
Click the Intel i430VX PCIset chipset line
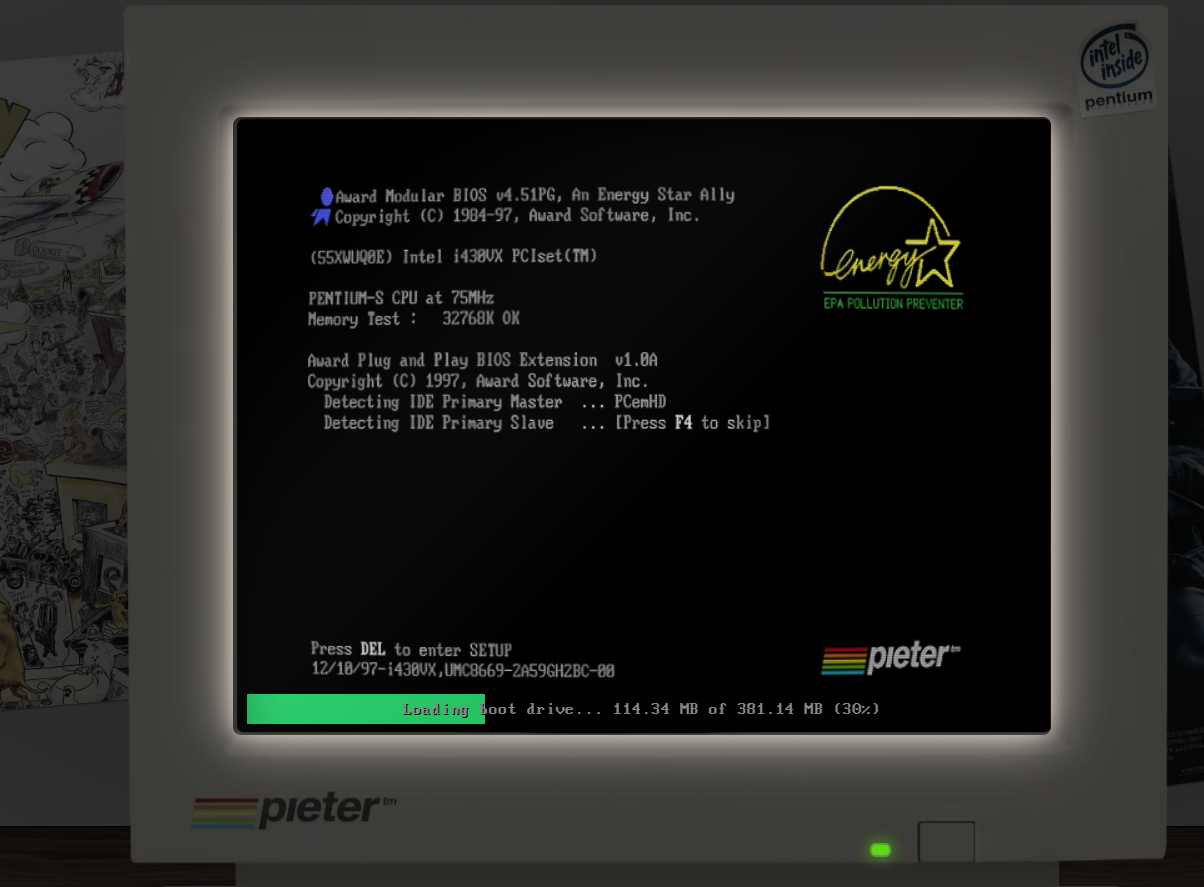(454, 257)
